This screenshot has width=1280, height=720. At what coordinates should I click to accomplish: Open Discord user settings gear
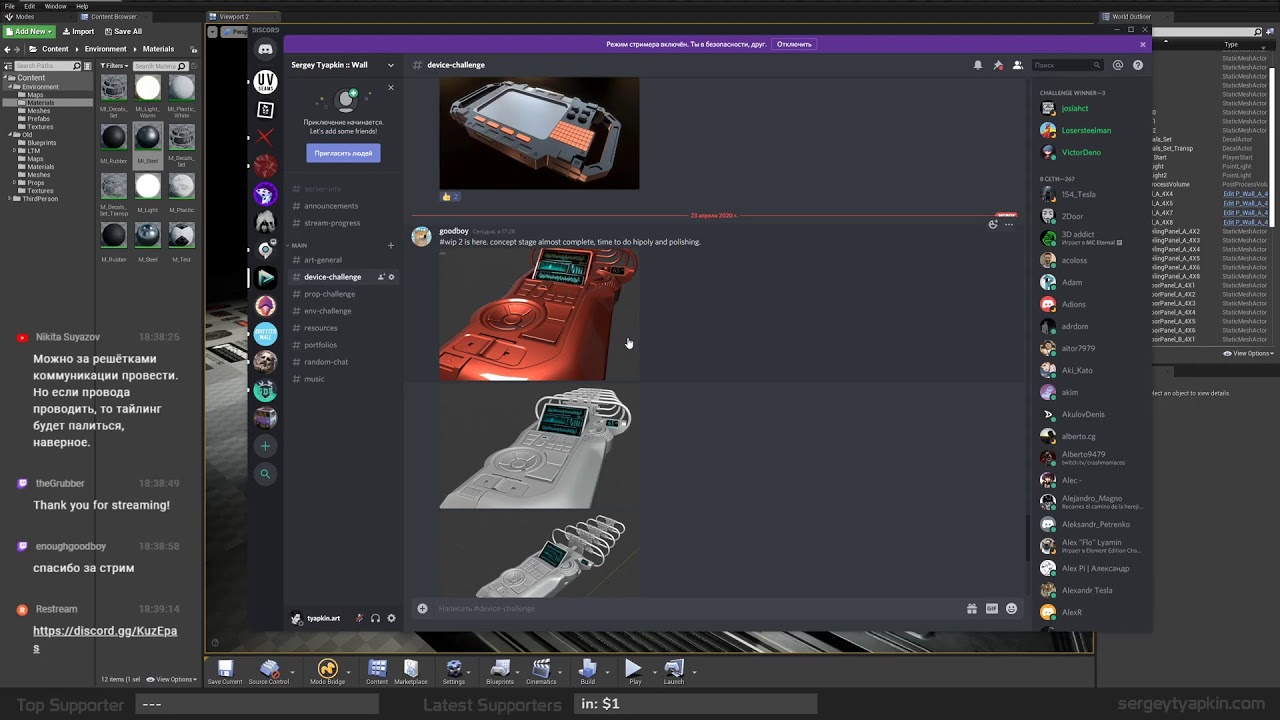(391, 618)
